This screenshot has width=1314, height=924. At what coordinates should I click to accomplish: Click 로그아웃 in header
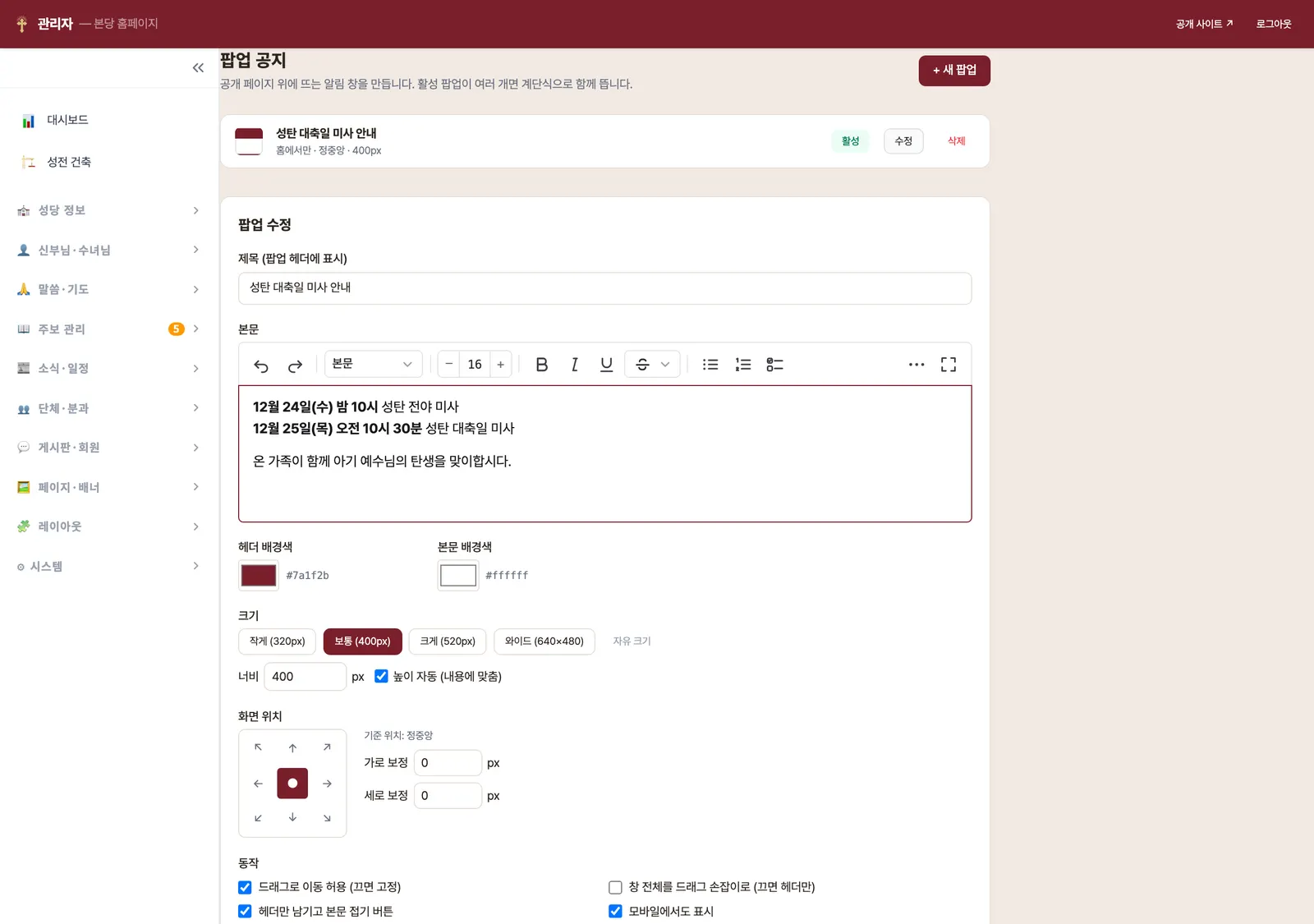tap(1274, 24)
